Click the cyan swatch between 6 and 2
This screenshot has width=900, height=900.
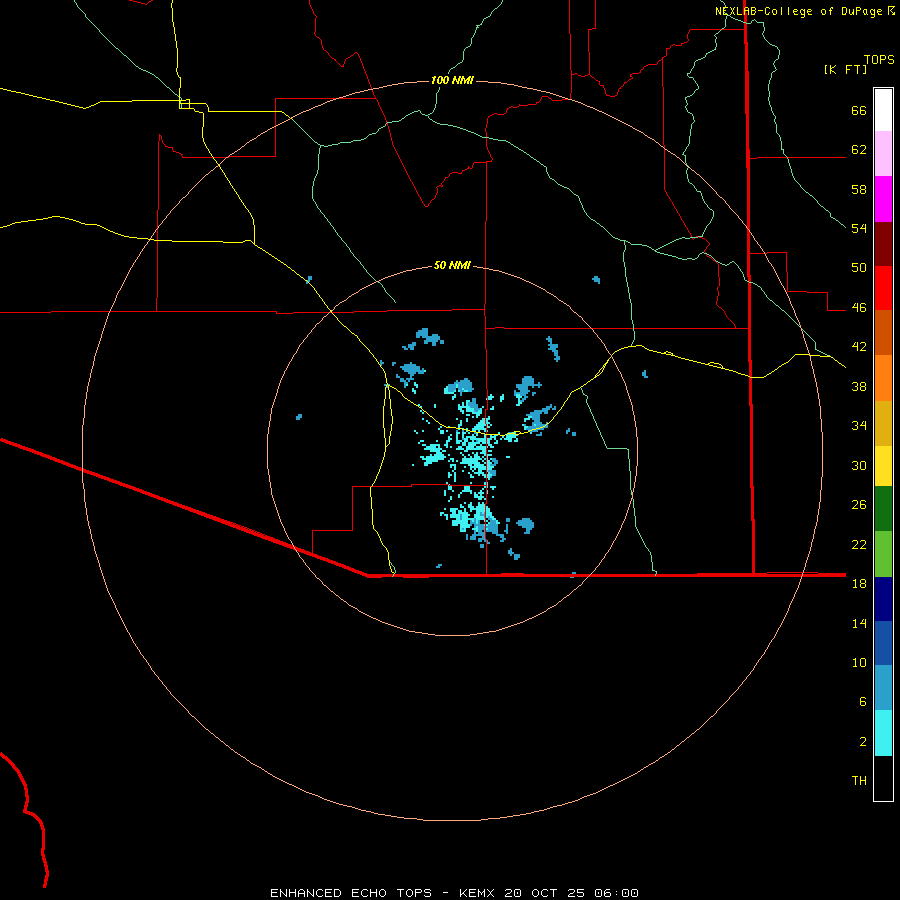883,733
